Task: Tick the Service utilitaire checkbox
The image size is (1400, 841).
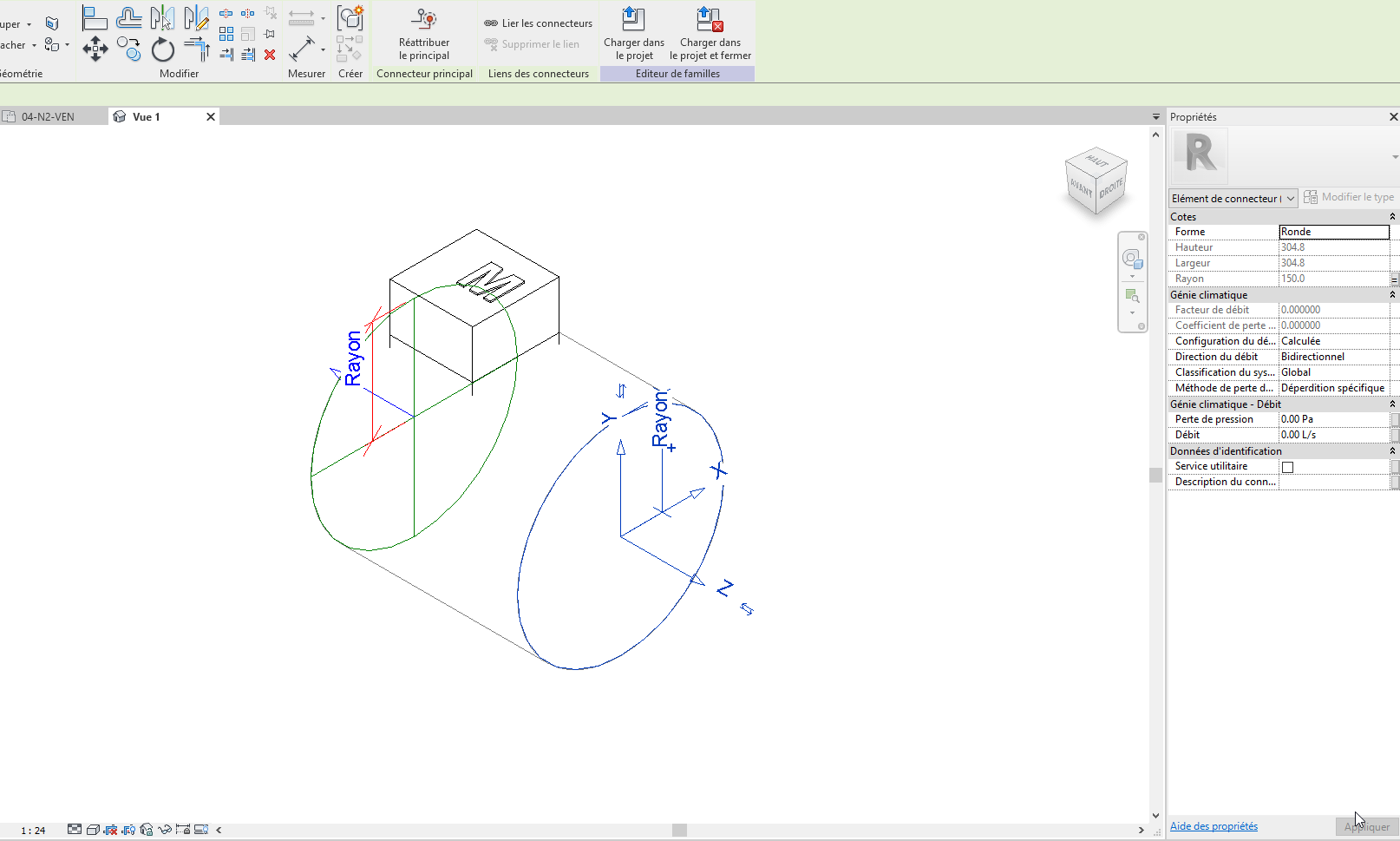Action: (x=1287, y=467)
